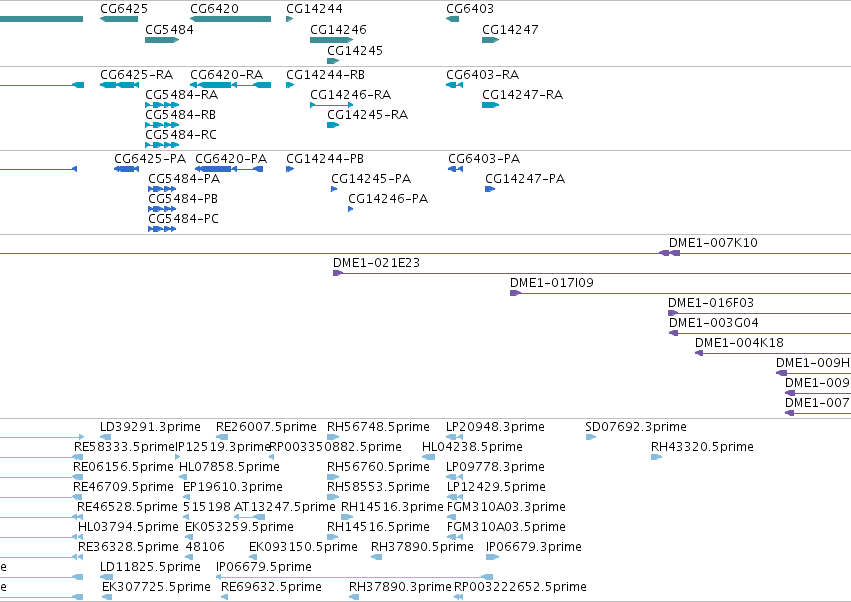Select protein CG6403-PA
851x602 pixels.
[x=484, y=159]
